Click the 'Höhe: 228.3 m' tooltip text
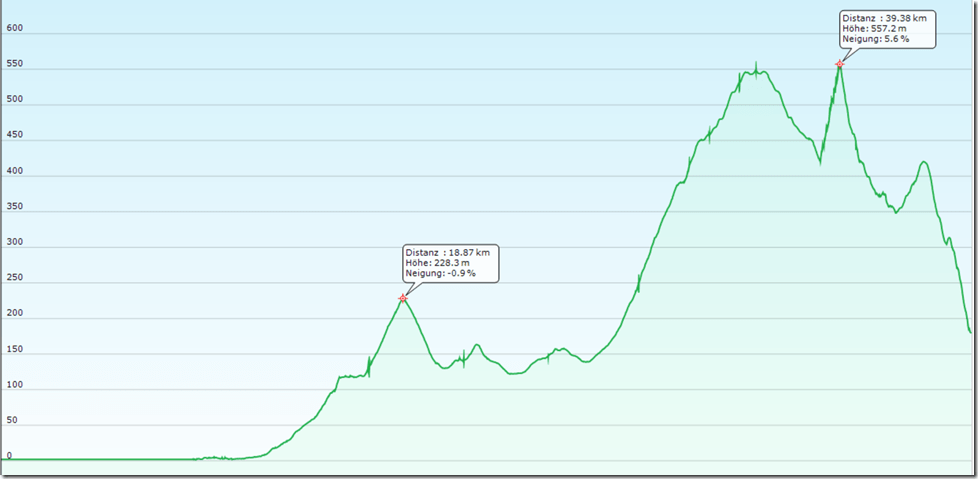Image resolution: width=978 pixels, height=479 pixels. click(440, 262)
